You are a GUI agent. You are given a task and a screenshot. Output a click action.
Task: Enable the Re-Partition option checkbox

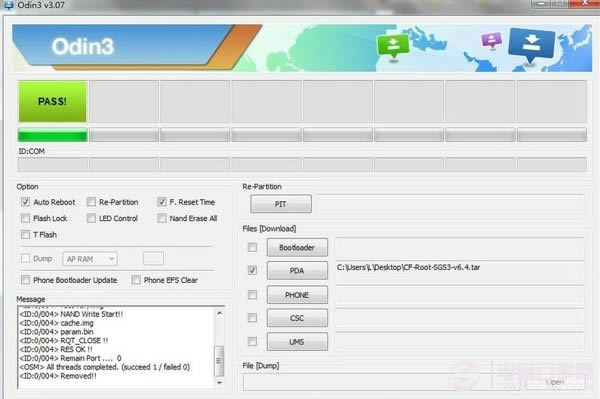click(x=91, y=202)
